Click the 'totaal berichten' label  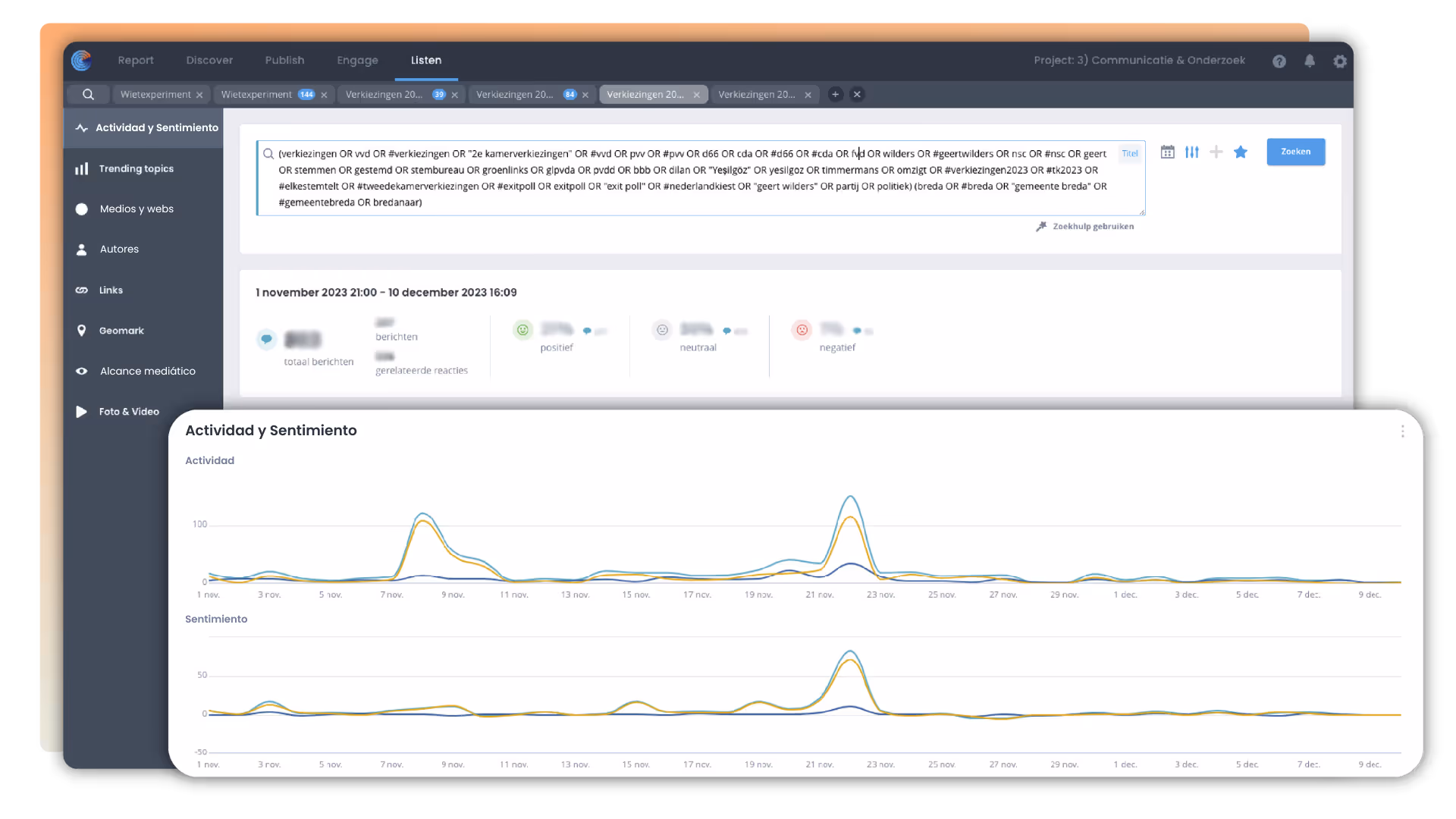(318, 362)
